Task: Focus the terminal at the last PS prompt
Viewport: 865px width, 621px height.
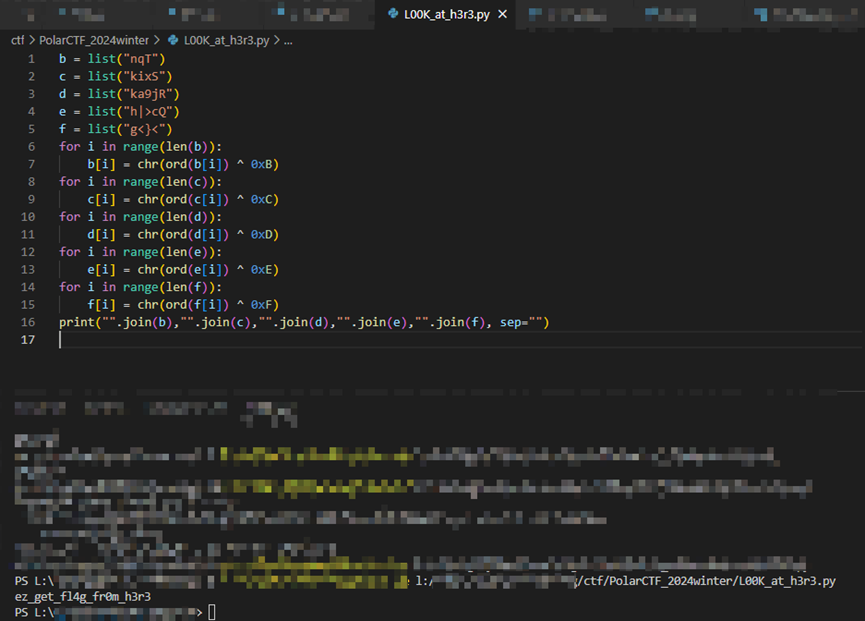Action: coord(212,612)
